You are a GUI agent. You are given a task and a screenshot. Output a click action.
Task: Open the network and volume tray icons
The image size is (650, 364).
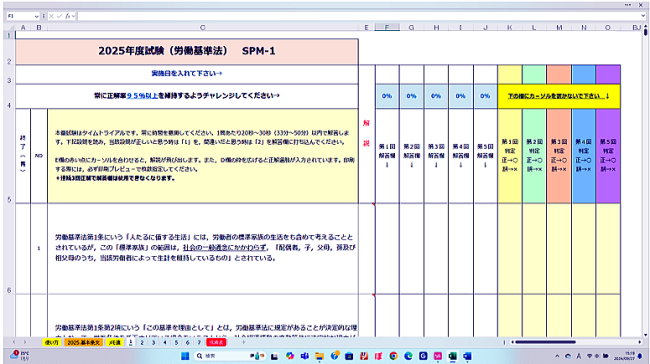click(x=597, y=356)
